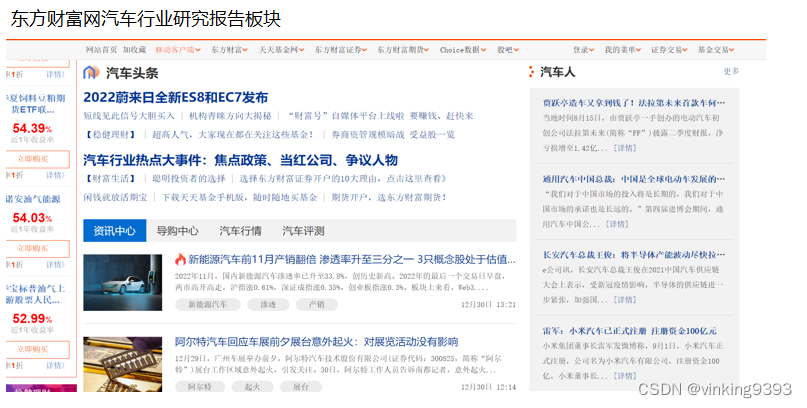Screen dimensions: 807x408
Task: Click the orange dots icon next to 汽车人
Action: coord(531,72)
